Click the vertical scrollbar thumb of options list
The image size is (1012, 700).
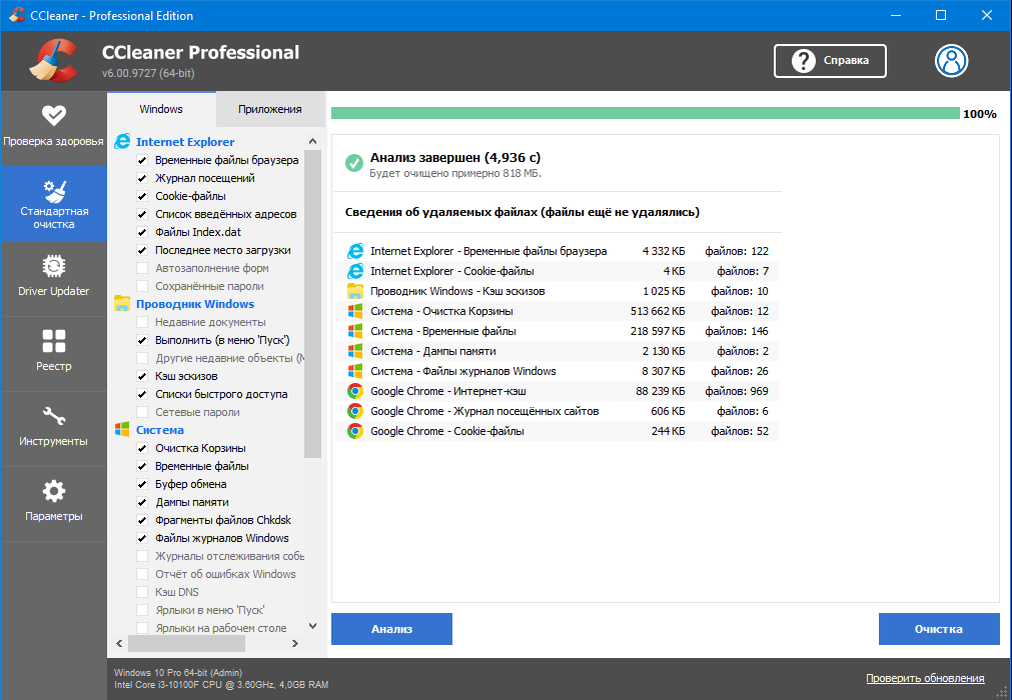click(x=313, y=303)
